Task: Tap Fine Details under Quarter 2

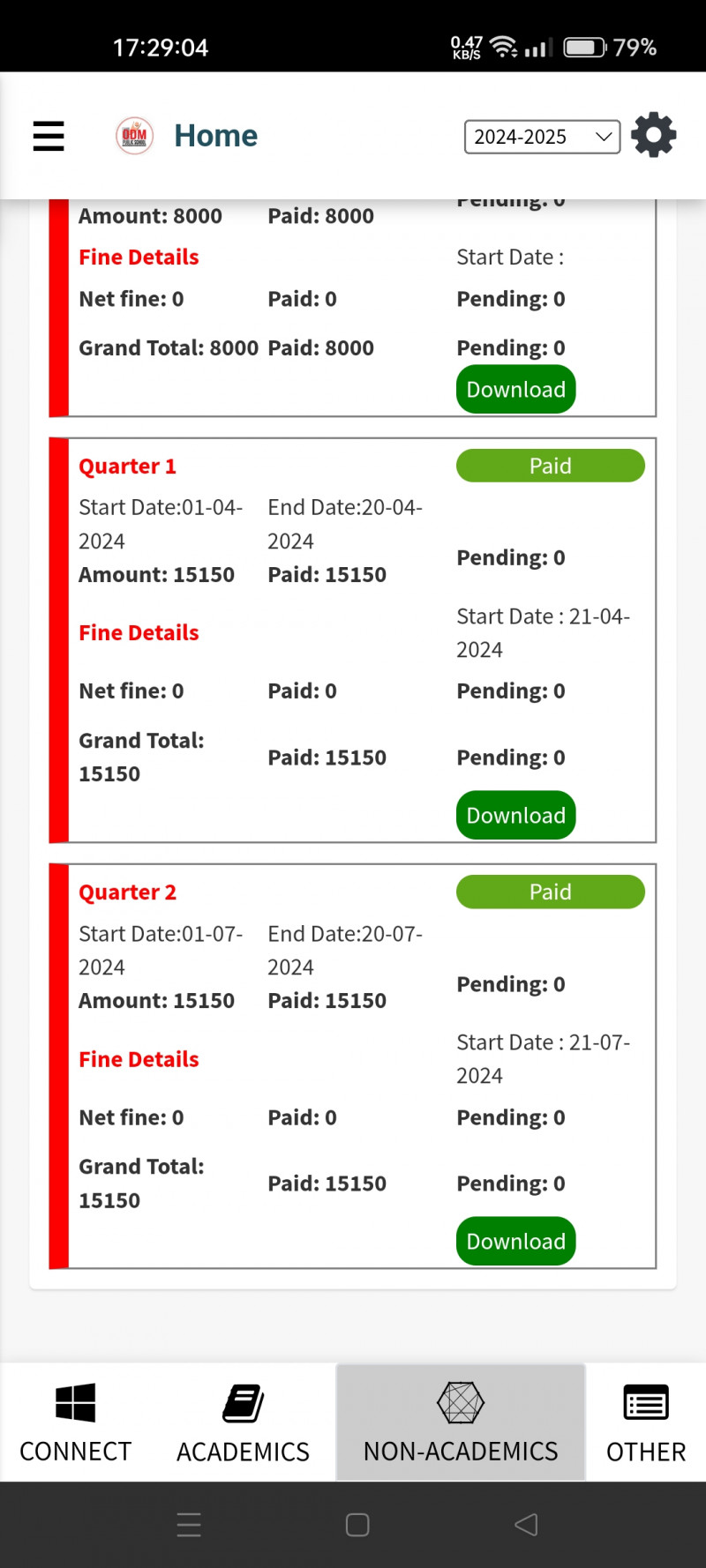Action: tap(139, 1059)
